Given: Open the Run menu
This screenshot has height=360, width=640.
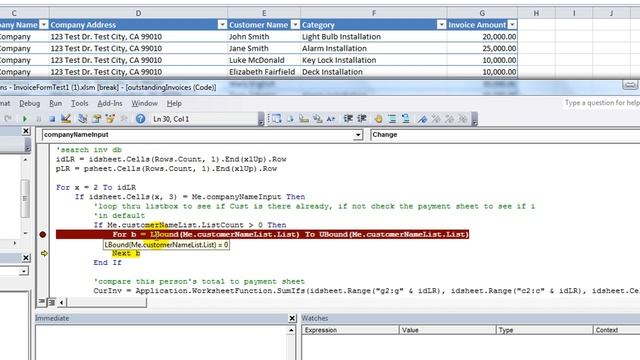Looking at the screenshot, I should click(56, 103).
